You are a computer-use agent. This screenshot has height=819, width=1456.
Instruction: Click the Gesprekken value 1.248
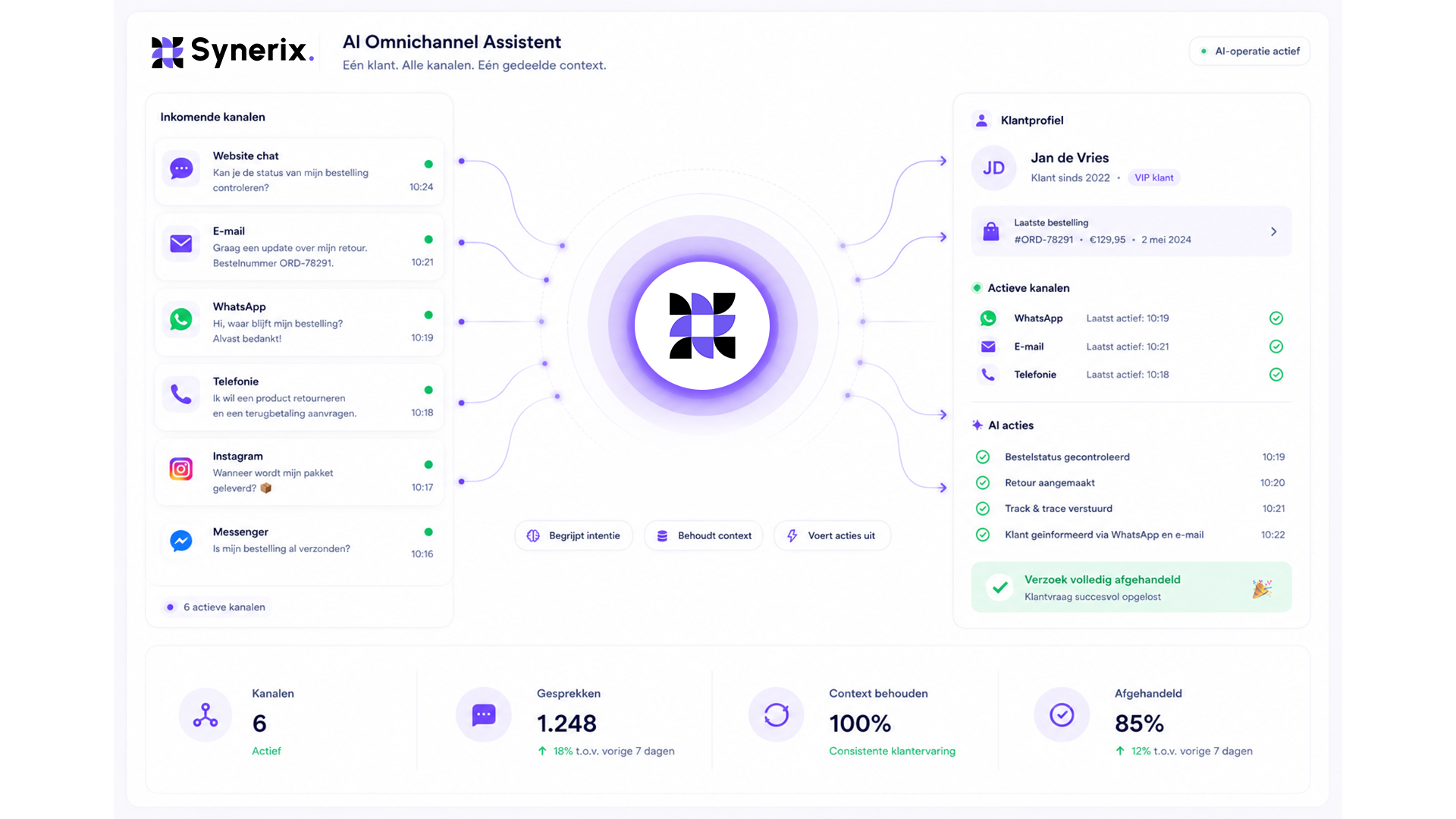[x=566, y=723]
